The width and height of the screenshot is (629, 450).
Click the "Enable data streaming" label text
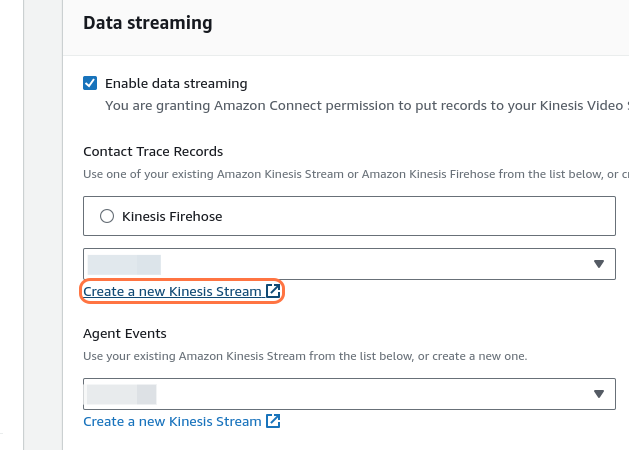pos(176,83)
